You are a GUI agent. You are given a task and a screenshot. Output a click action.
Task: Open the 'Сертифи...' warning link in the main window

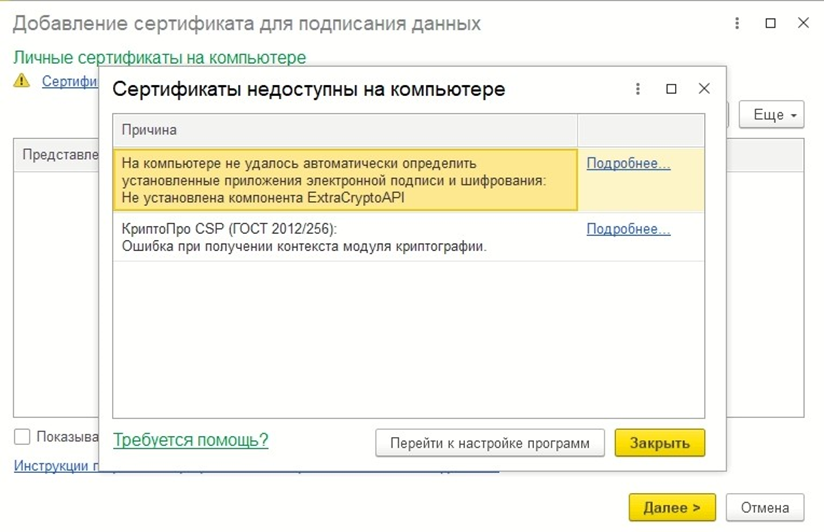pyautogui.click(x=69, y=81)
